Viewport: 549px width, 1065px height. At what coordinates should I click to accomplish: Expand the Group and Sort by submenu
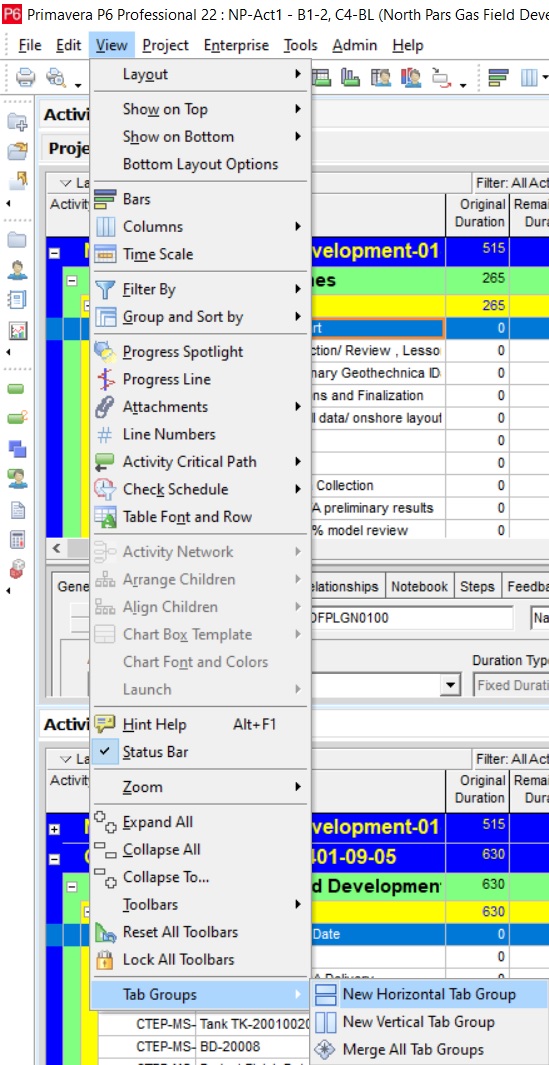tap(201, 317)
